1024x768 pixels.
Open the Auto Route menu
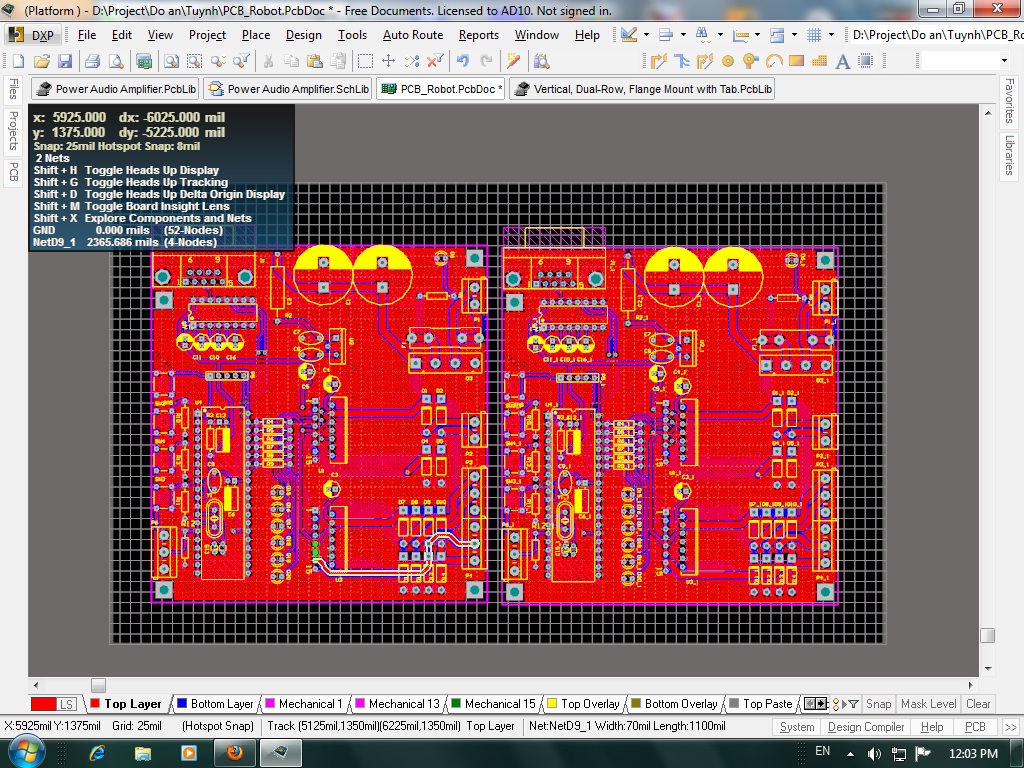coord(412,35)
